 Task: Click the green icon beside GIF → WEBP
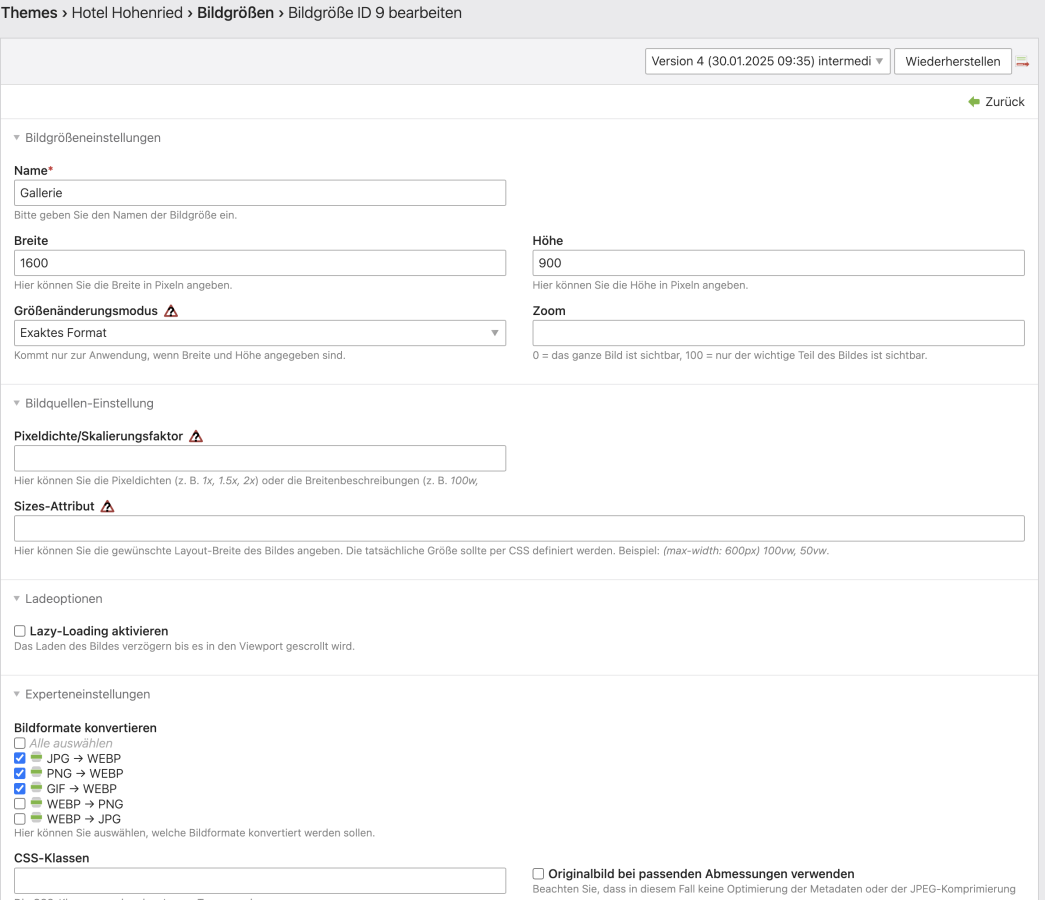coord(37,789)
